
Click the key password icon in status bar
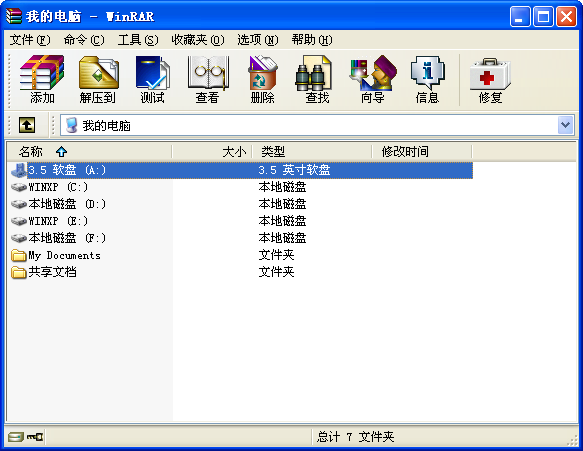coord(35,437)
